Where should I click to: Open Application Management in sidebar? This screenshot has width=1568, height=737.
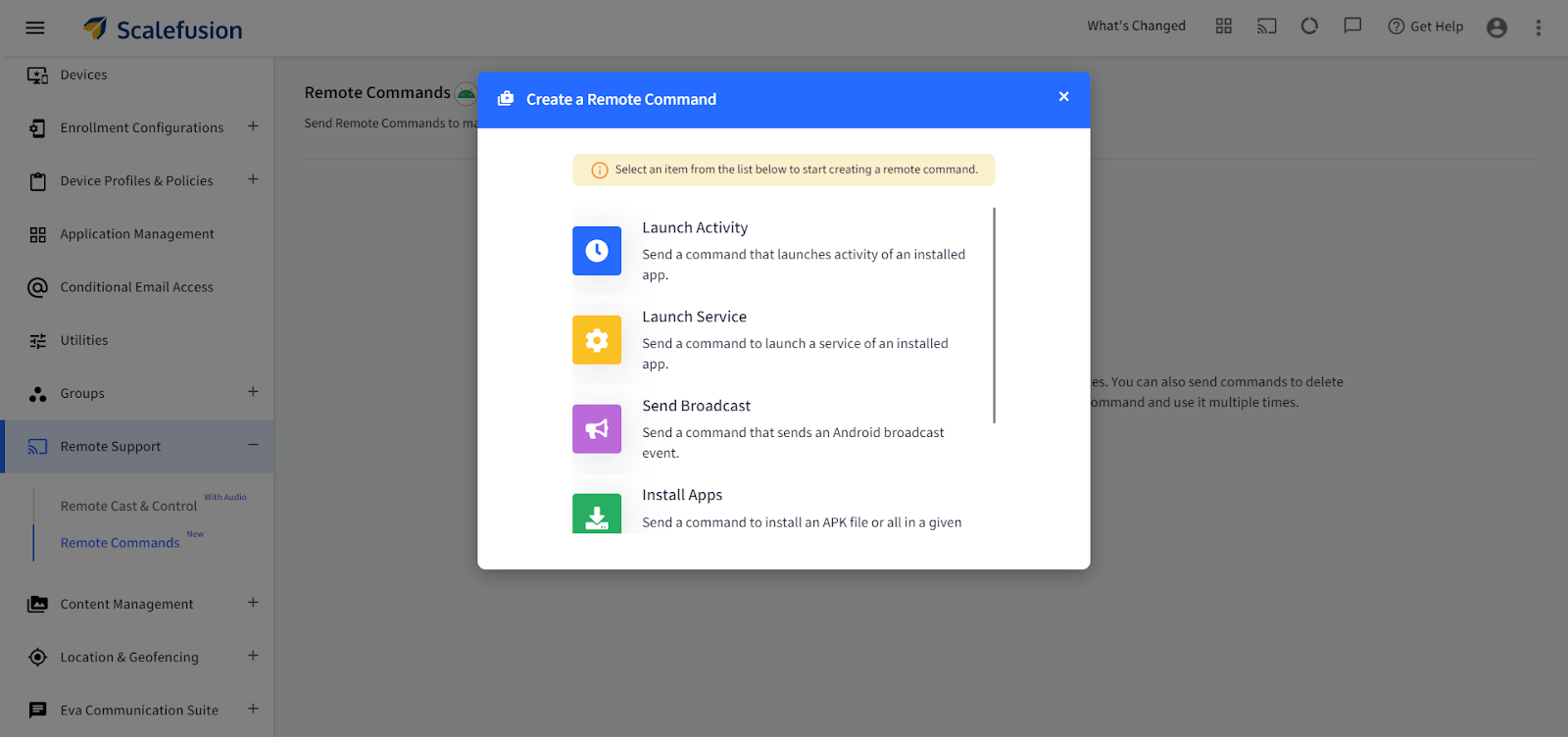pos(137,233)
